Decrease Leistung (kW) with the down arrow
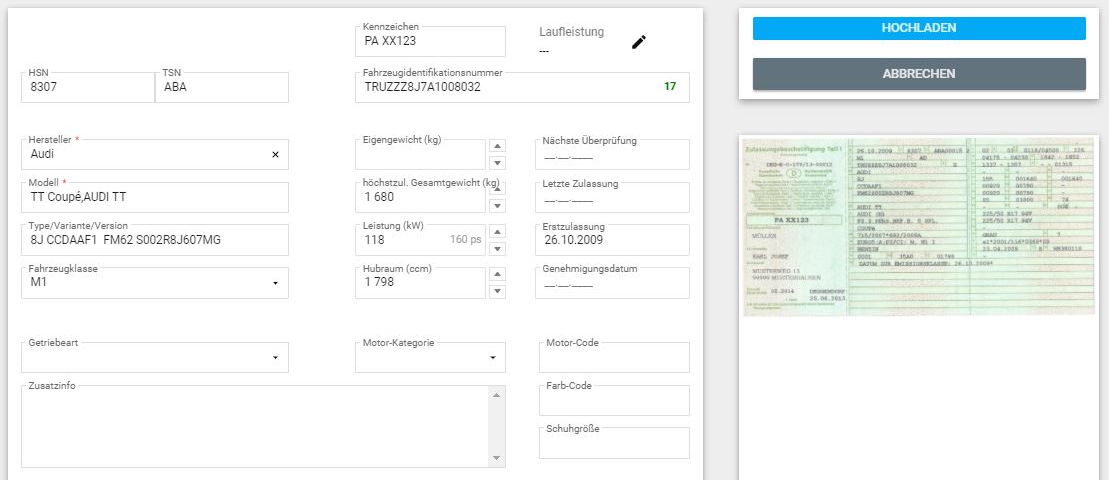1109x480 pixels. coord(498,249)
